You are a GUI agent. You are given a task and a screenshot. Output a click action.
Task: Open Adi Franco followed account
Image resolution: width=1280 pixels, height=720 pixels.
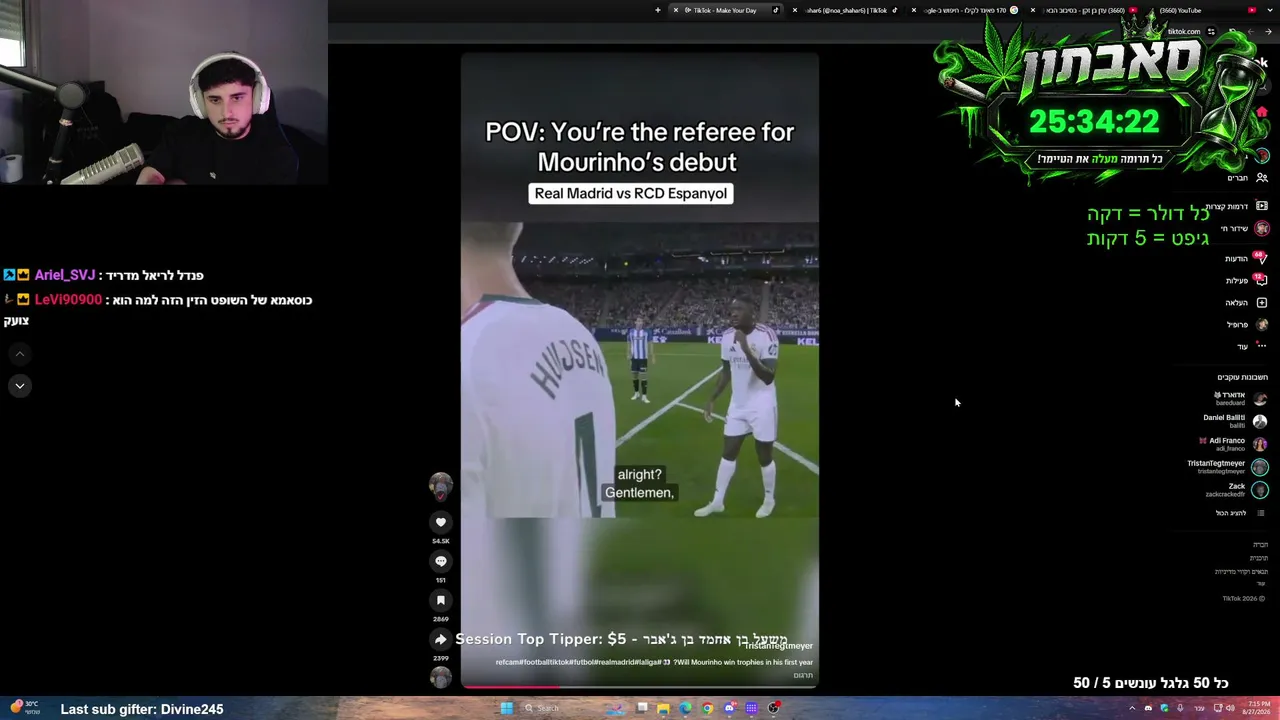click(x=1235, y=444)
